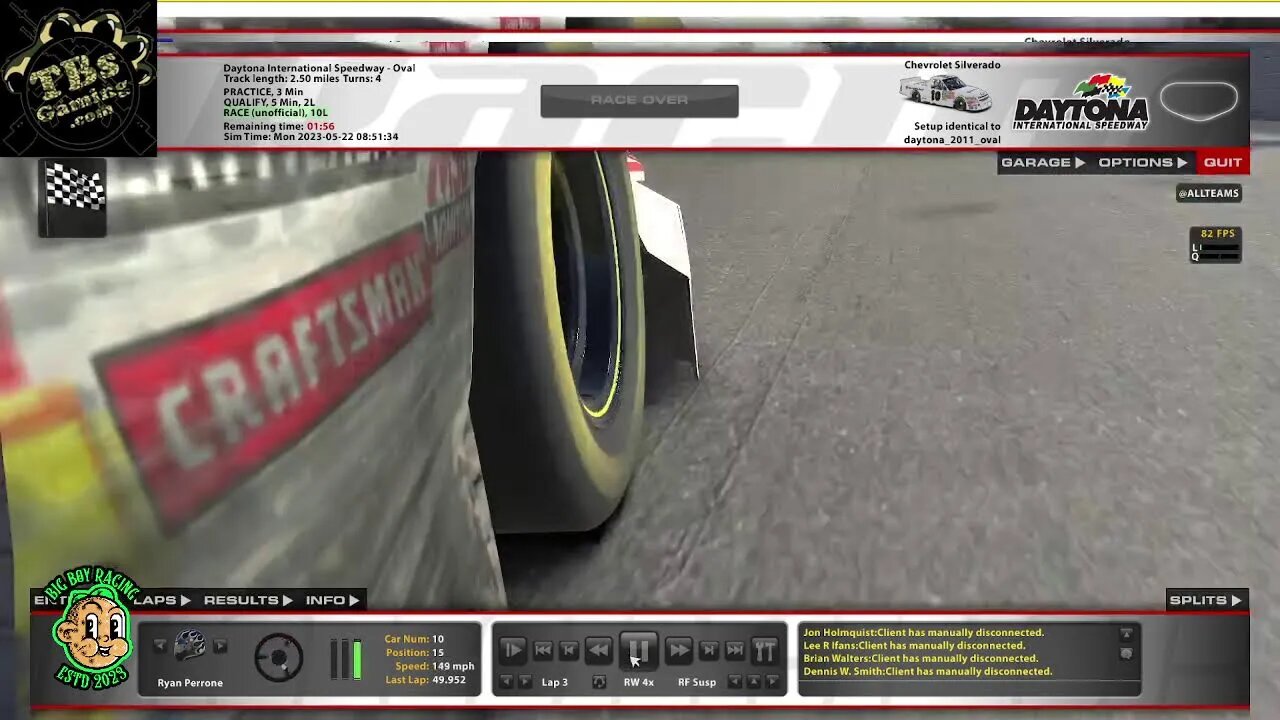Click the checkered flag icon

click(73, 197)
